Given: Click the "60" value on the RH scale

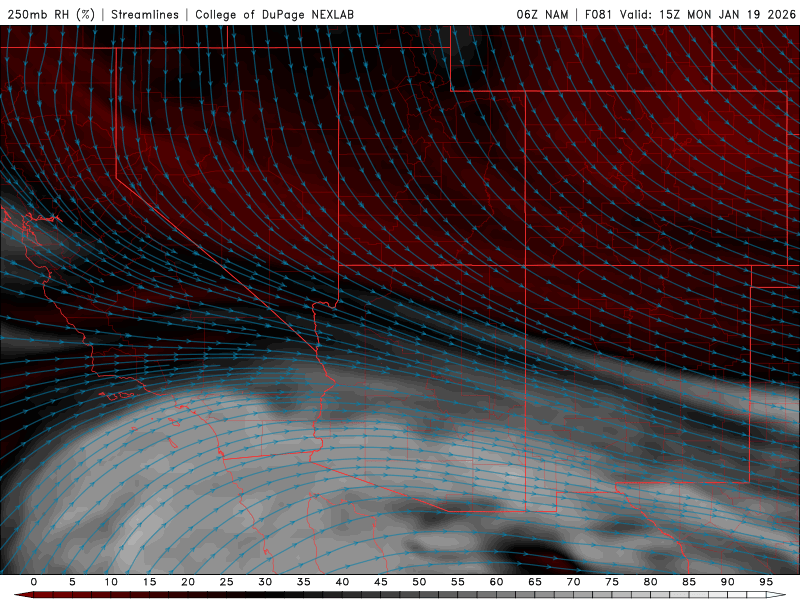Looking at the screenshot, I should pos(496,582).
